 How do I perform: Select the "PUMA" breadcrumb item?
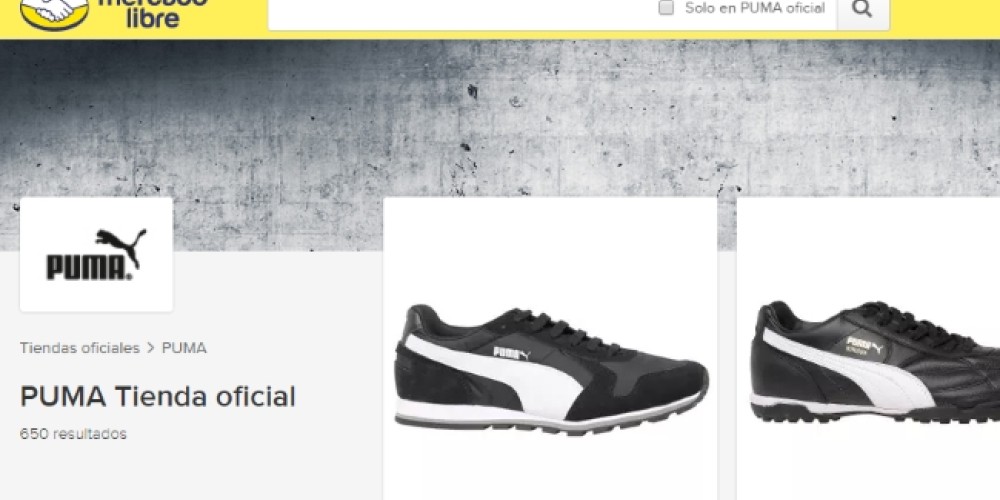[x=184, y=348]
